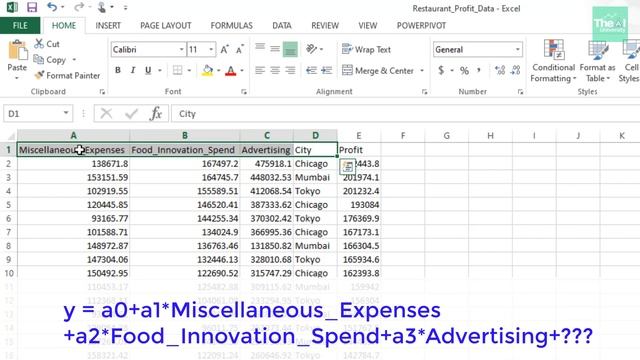Switch to the PAGE LAYOUT tab
This screenshot has height=360, width=640.
click(x=166, y=25)
